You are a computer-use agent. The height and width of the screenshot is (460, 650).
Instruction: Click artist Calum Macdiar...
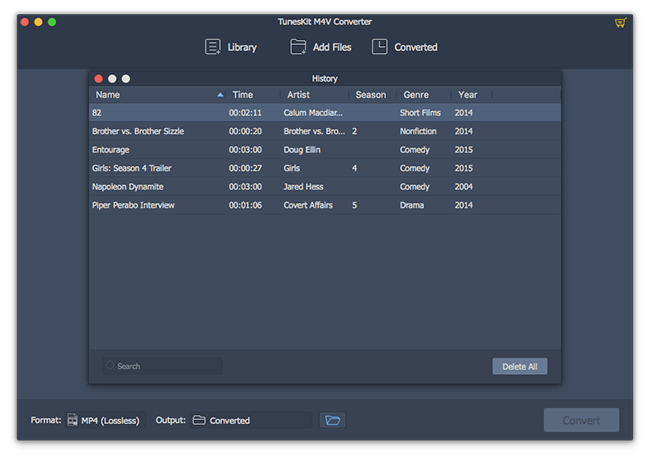pos(313,113)
